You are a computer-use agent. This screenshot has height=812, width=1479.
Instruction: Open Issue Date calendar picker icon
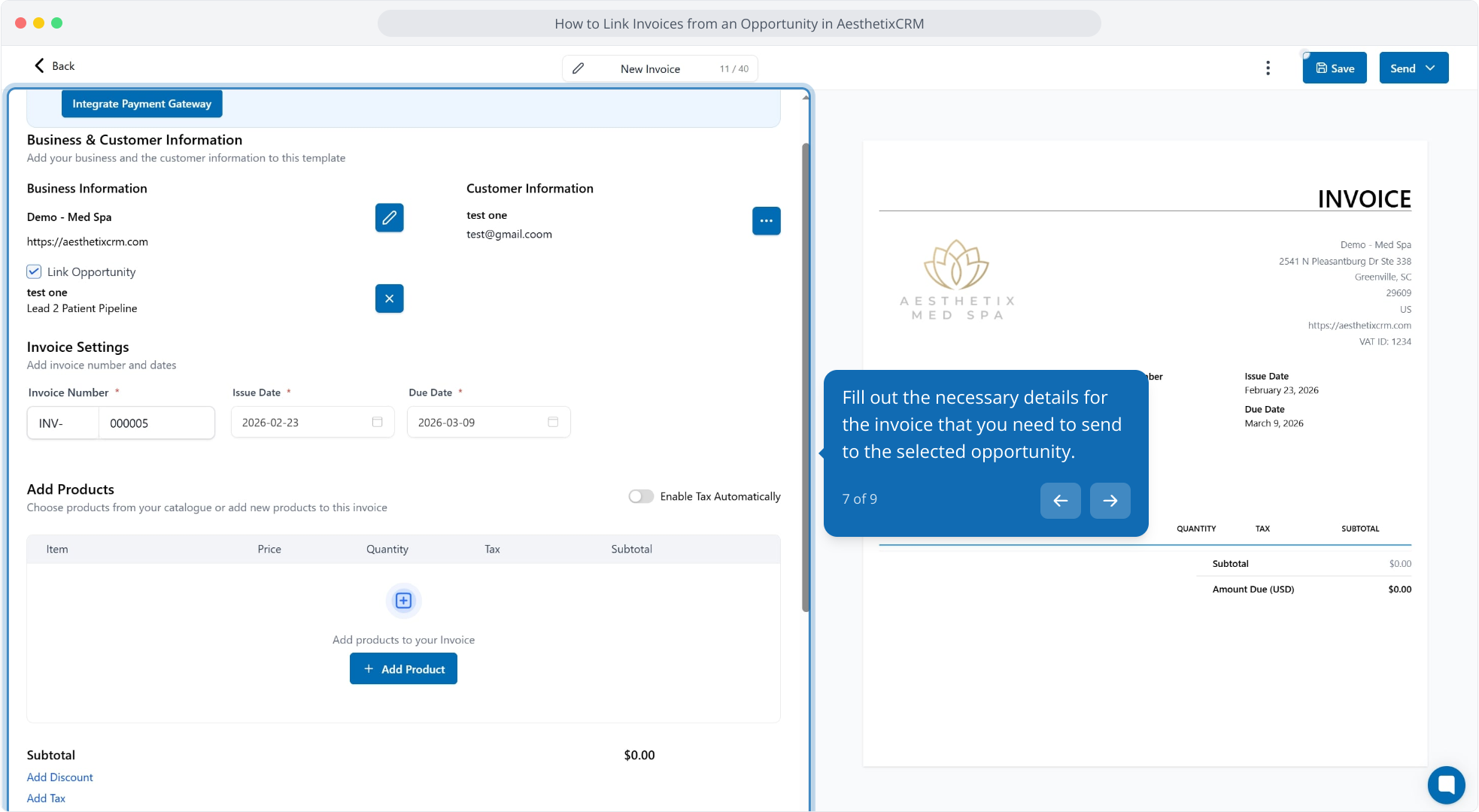pyautogui.click(x=377, y=423)
